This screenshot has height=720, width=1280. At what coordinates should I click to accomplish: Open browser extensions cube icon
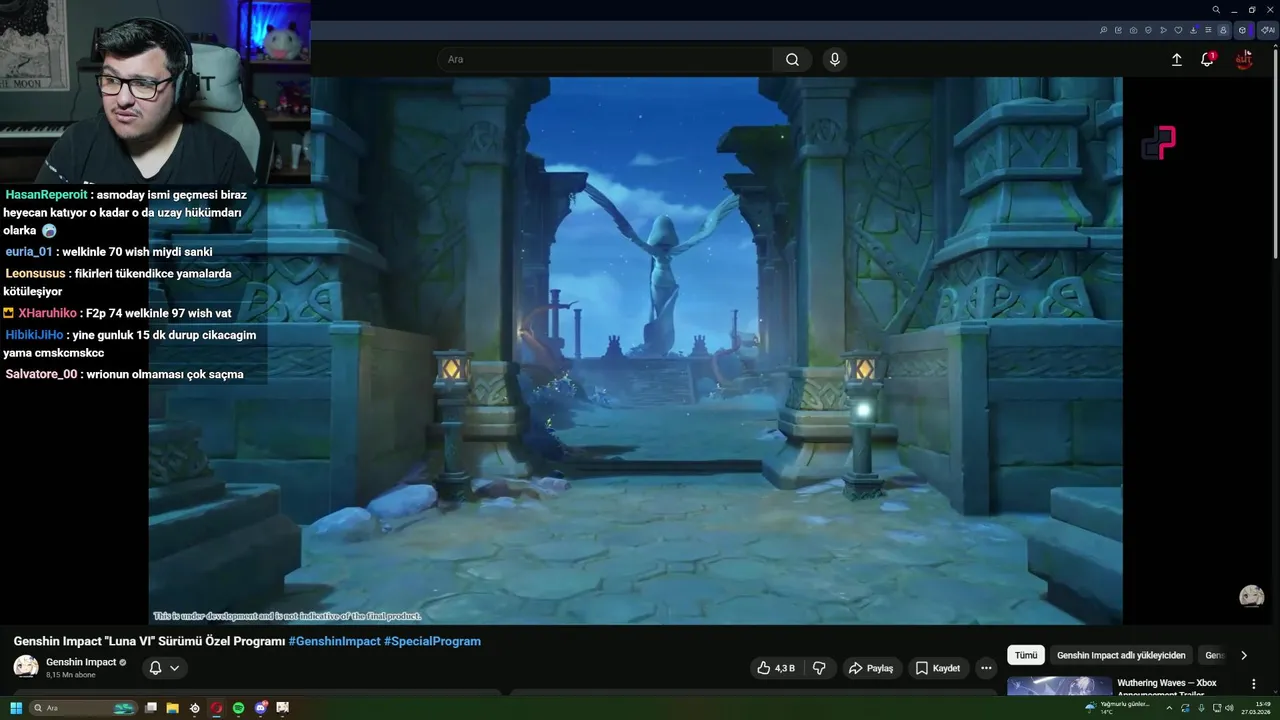[1242, 30]
